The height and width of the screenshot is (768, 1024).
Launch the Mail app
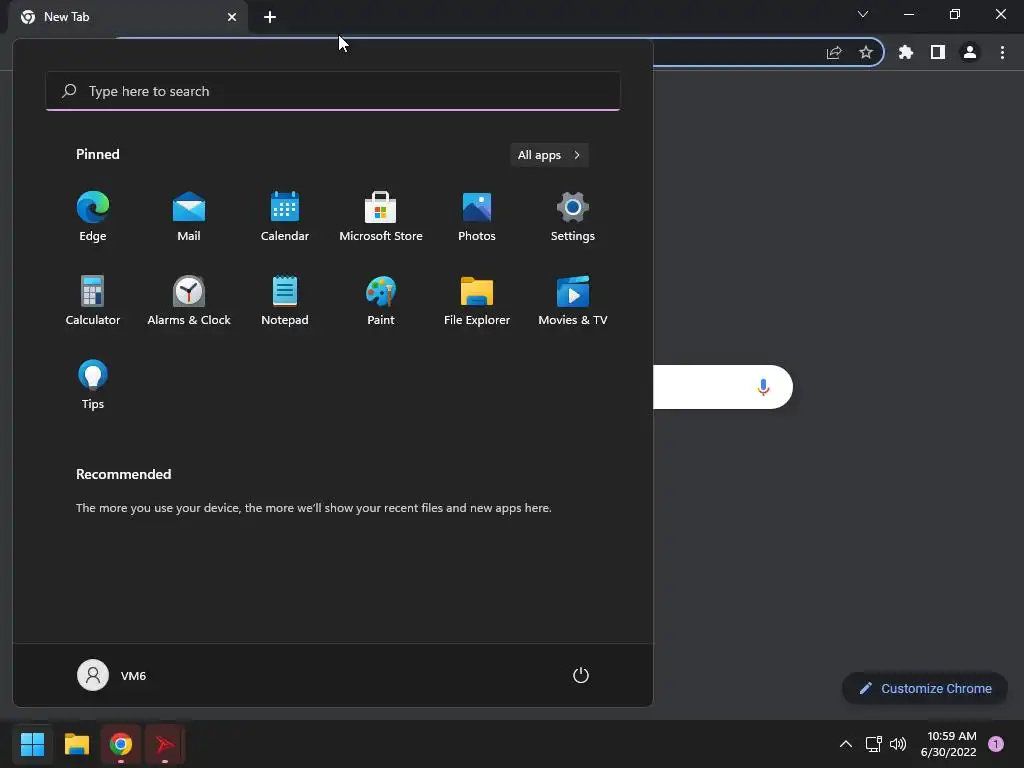pos(189,217)
